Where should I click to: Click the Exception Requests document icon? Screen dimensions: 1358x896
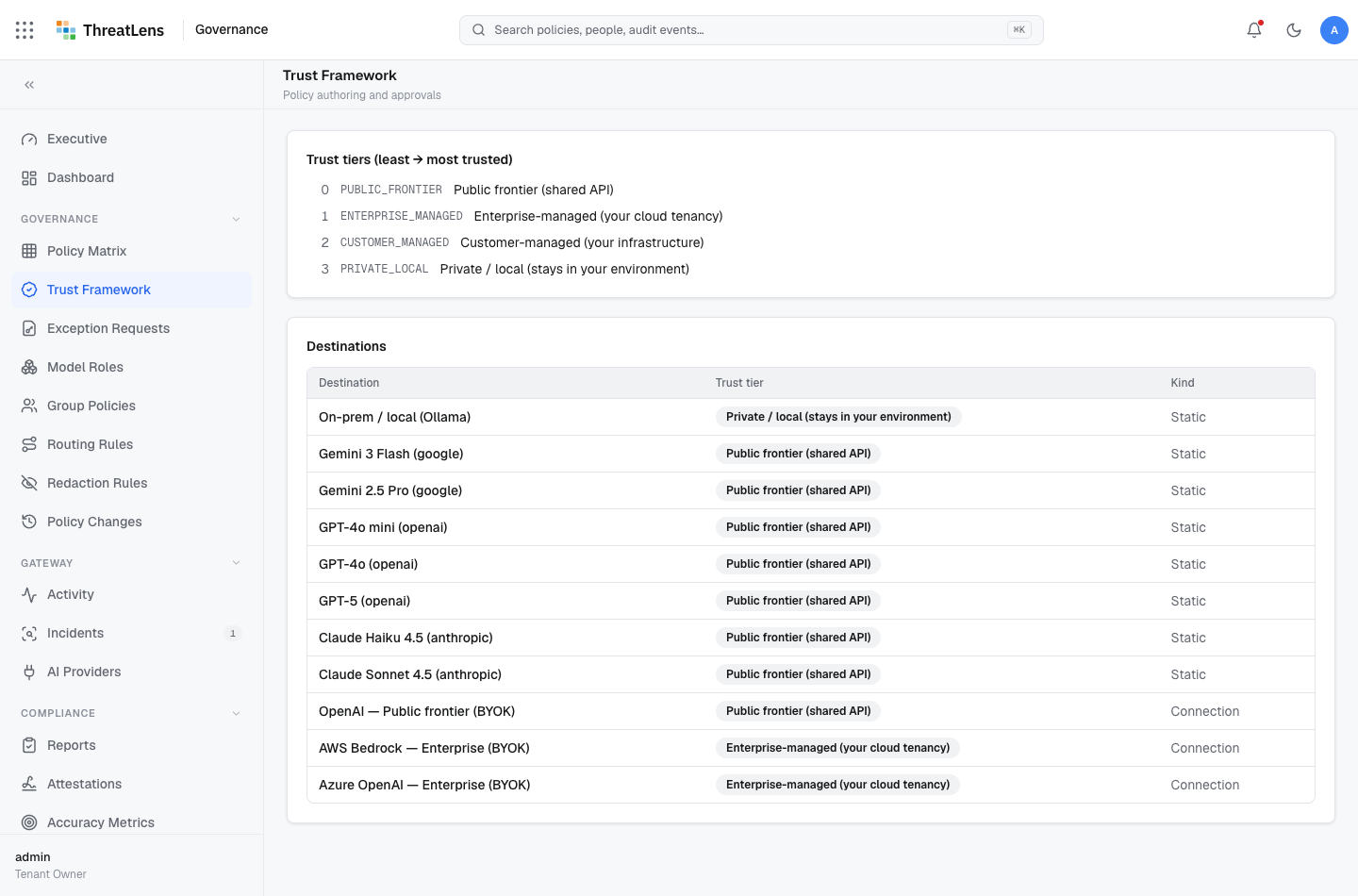coord(29,329)
